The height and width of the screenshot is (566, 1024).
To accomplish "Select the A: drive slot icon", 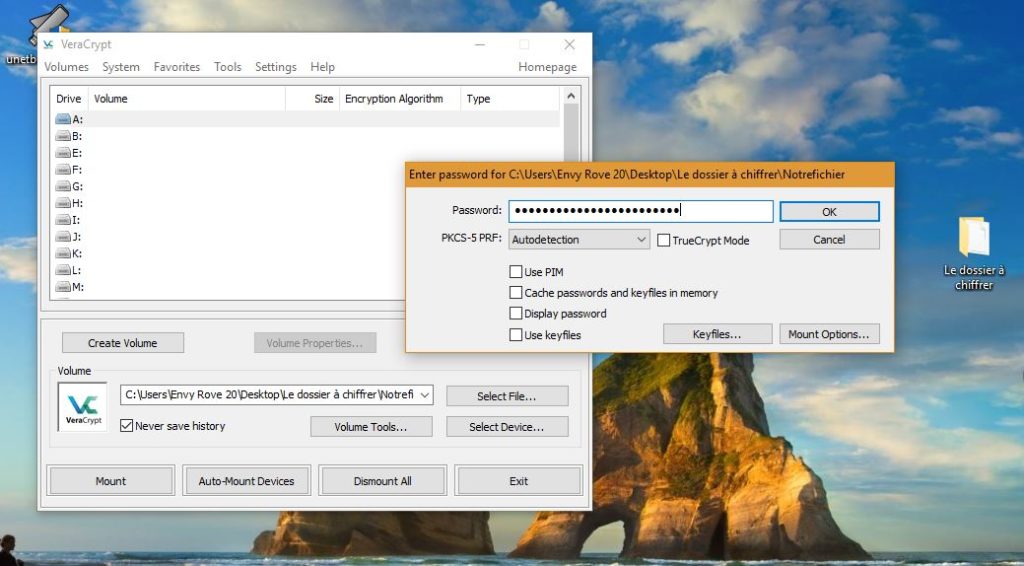I will point(63,119).
